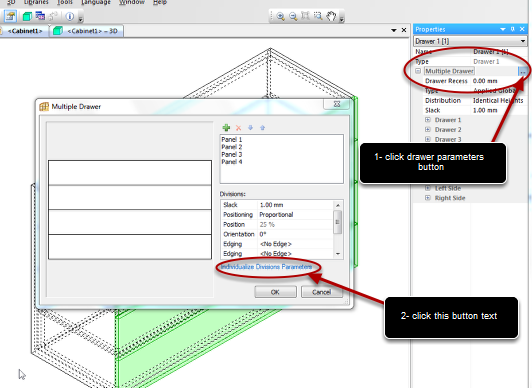This screenshot has width=532, height=388.
Task: Delete panel with the red X icon
Action: point(239,128)
